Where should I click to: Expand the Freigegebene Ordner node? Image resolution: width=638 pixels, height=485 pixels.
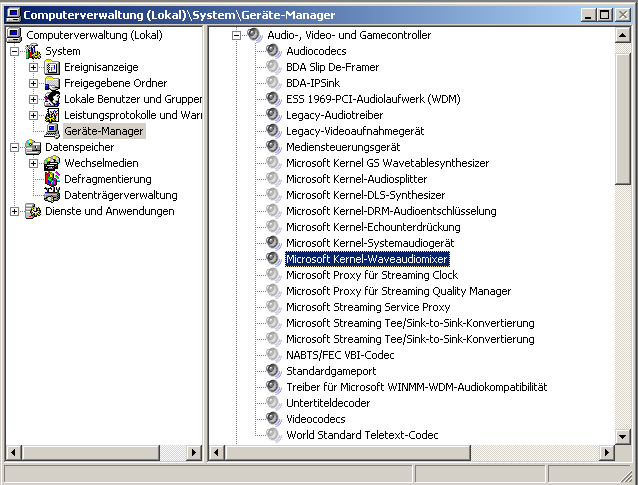33,83
